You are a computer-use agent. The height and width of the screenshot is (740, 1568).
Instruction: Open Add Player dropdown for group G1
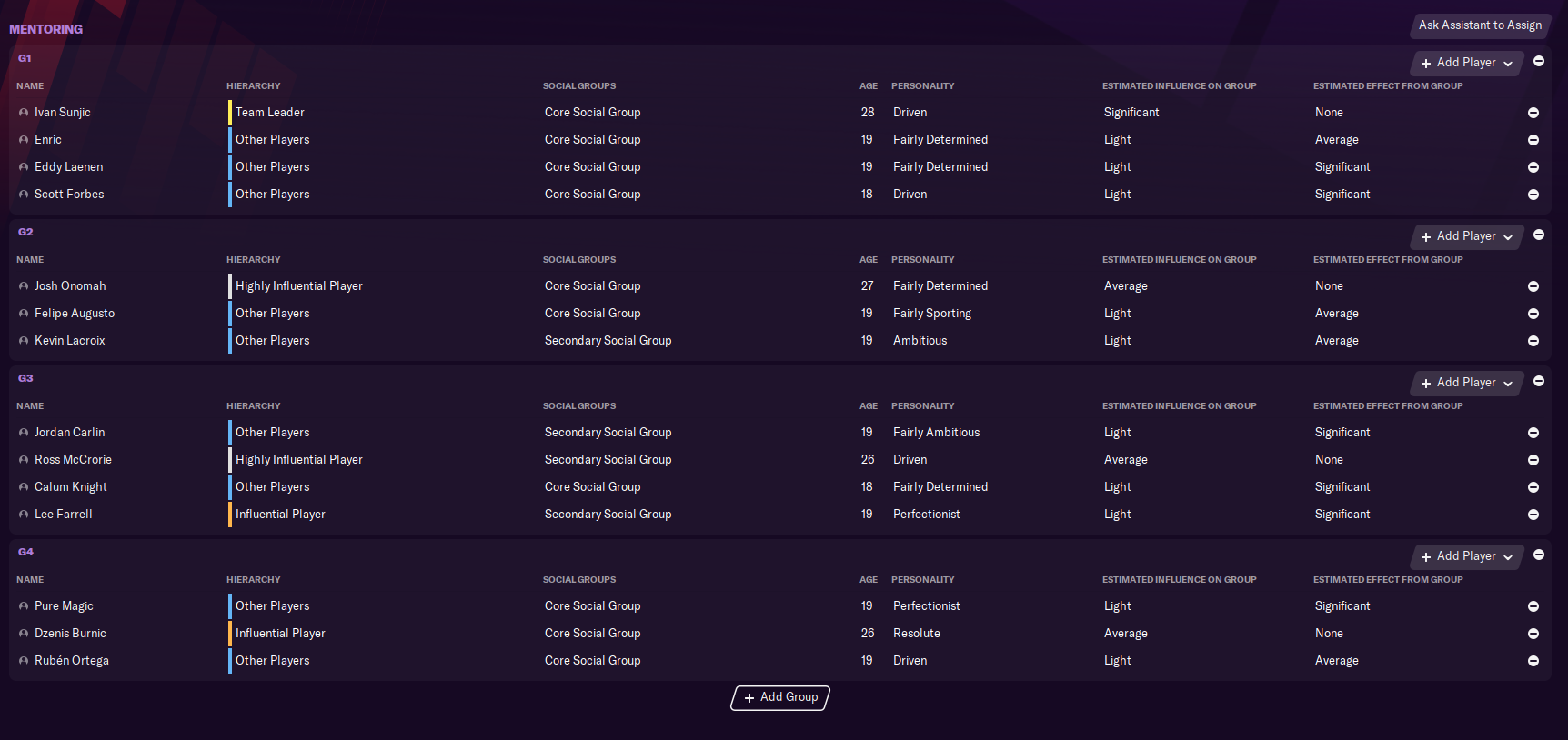[x=1467, y=63]
